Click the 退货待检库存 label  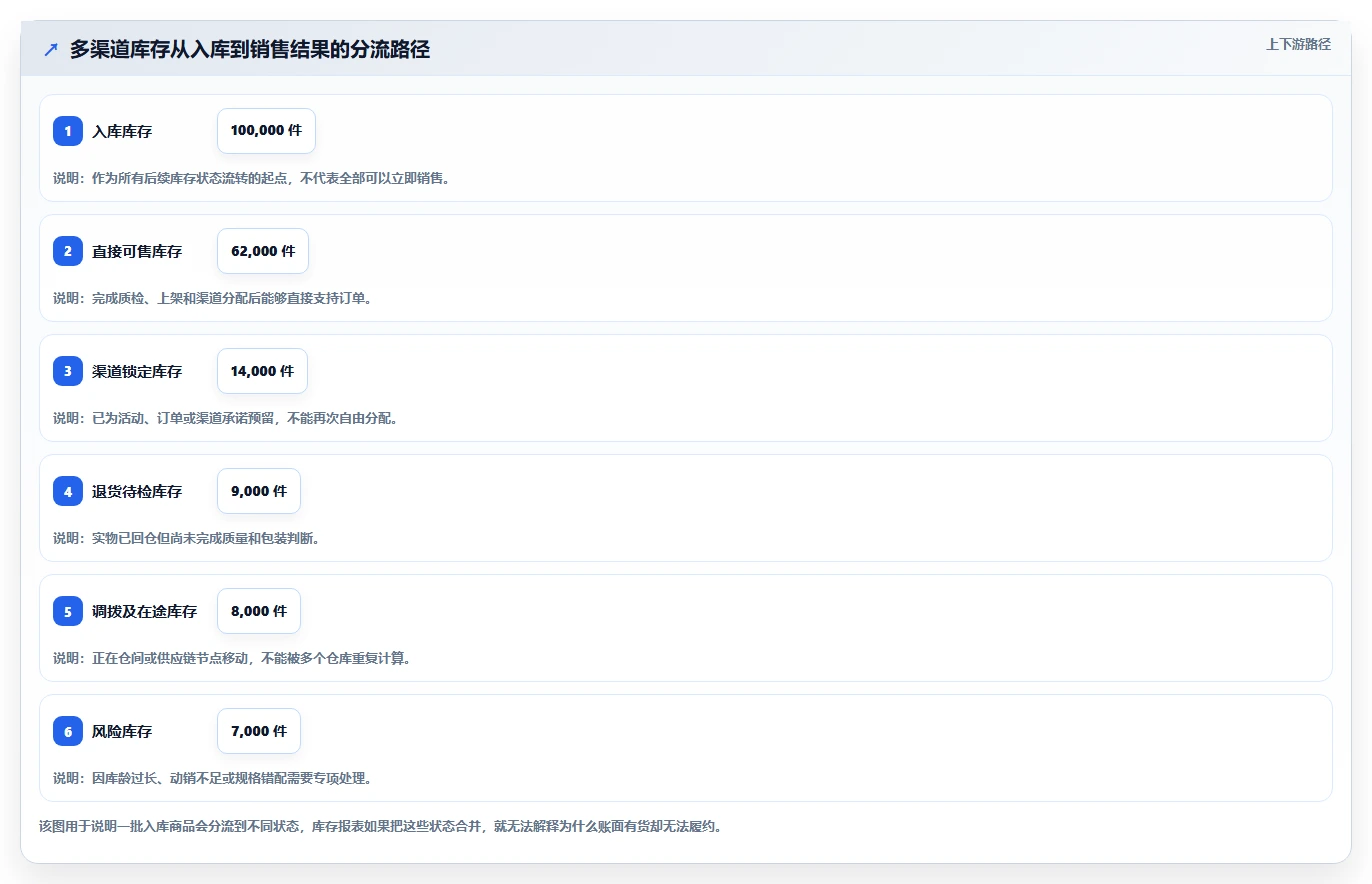[x=137, y=492]
